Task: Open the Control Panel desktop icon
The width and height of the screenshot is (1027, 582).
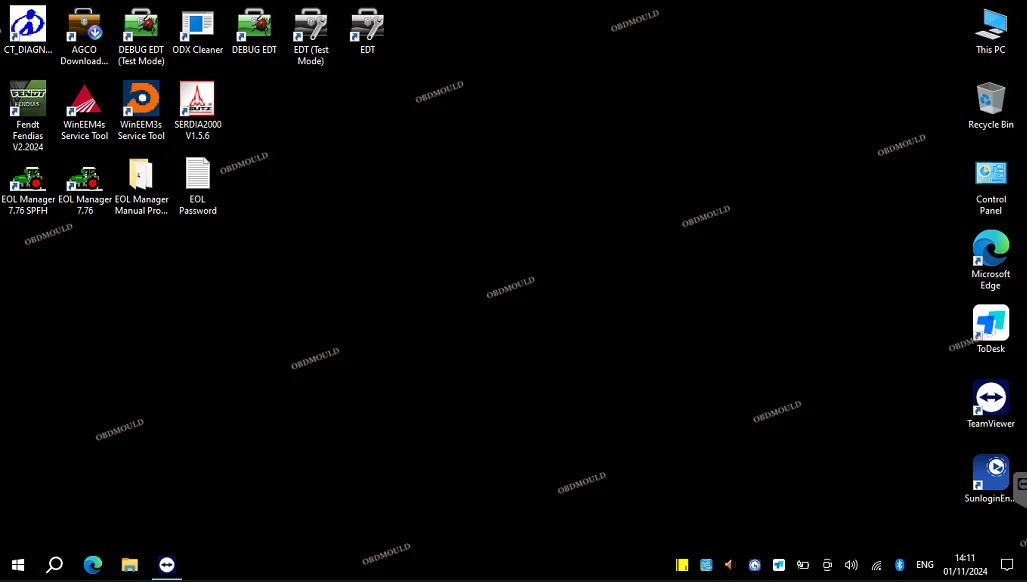Action: 990,175
